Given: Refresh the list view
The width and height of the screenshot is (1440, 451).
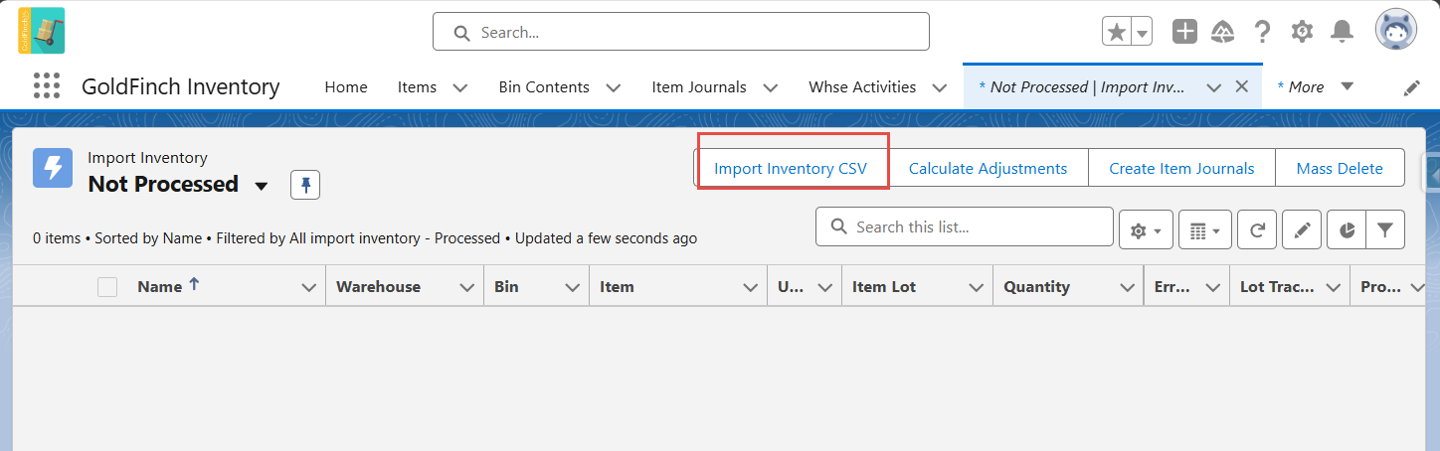Looking at the screenshot, I should (1257, 229).
